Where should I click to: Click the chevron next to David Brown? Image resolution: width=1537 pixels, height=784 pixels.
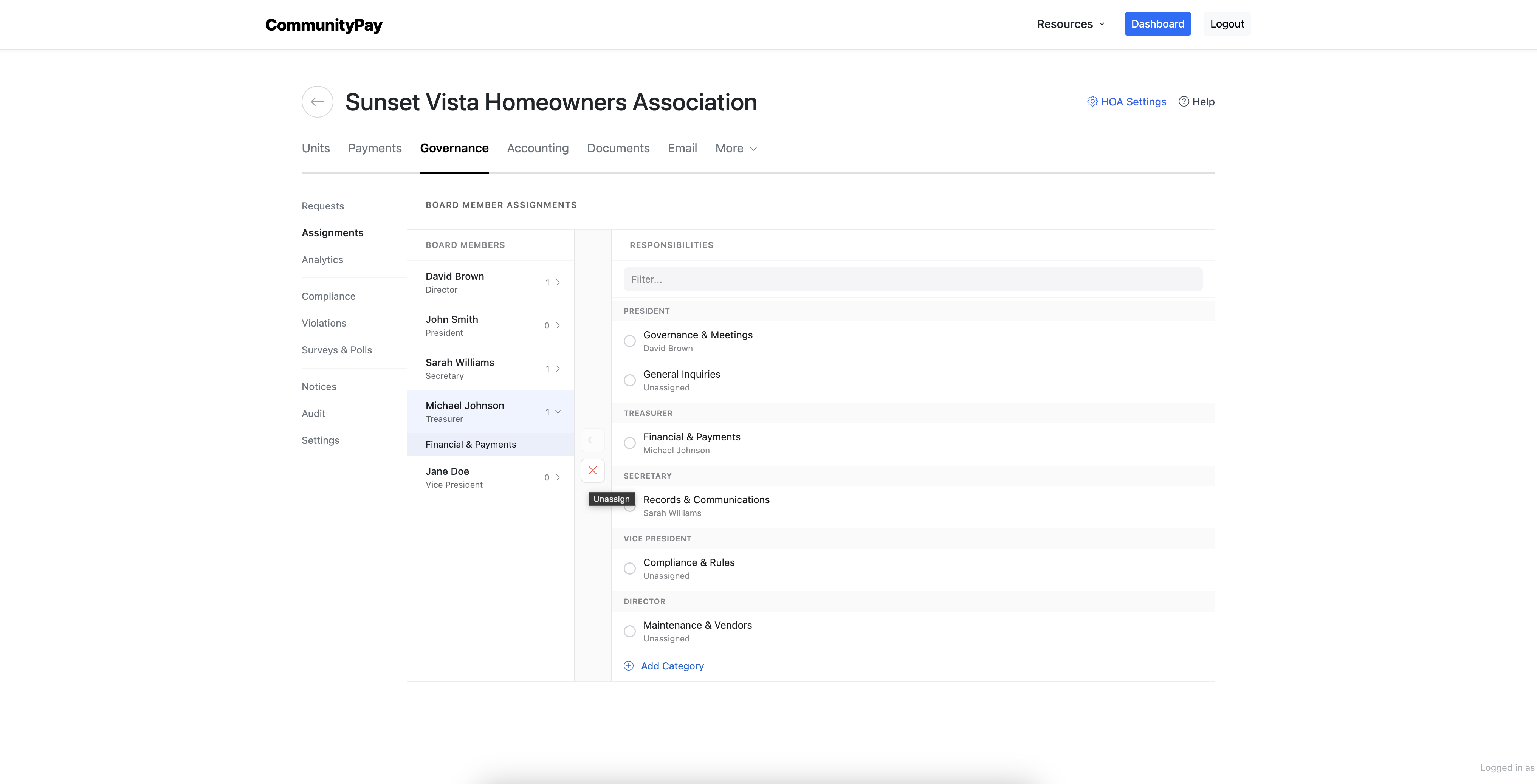(558, 282)
